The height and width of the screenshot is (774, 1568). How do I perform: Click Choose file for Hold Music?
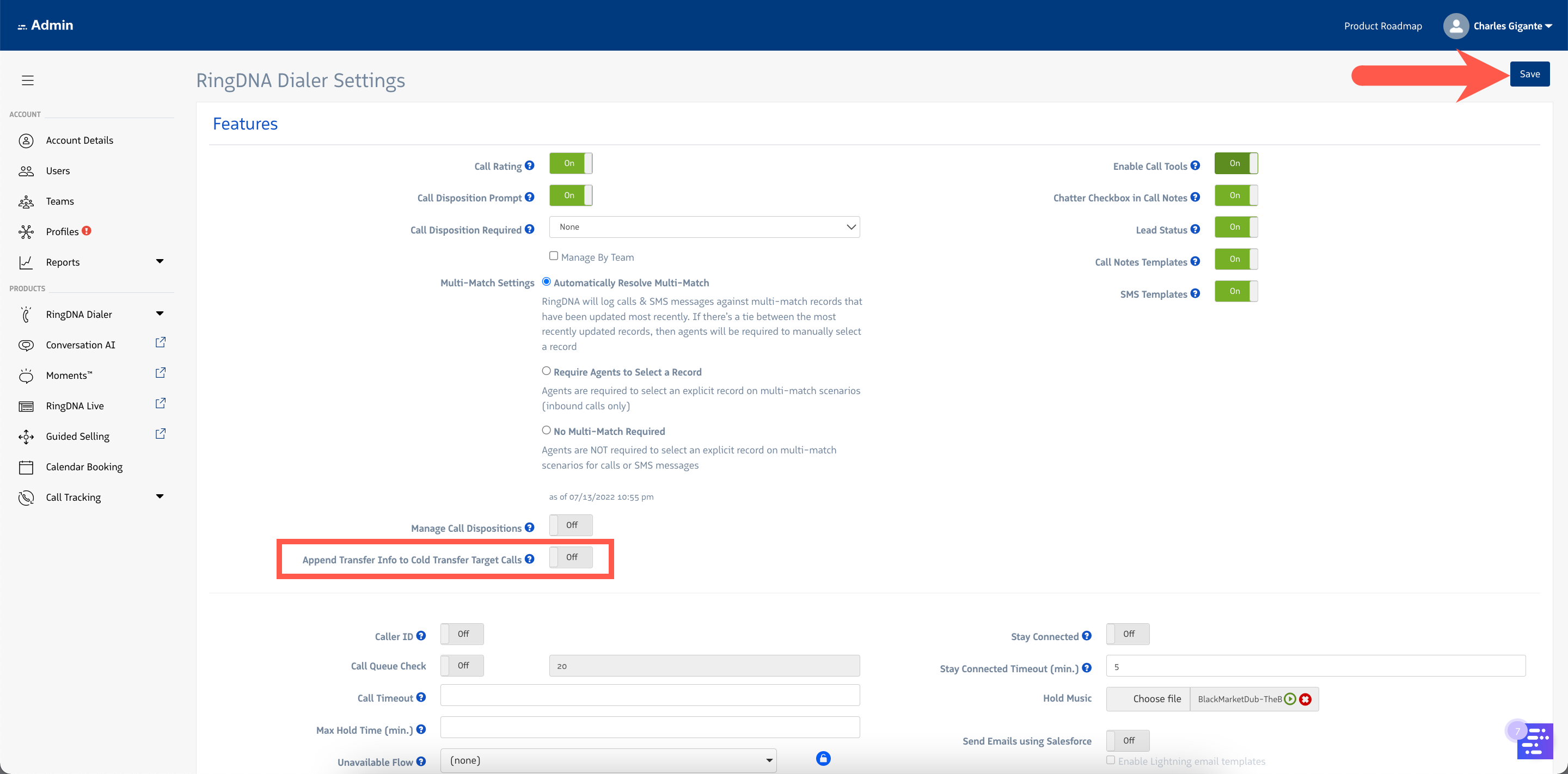1149,699
